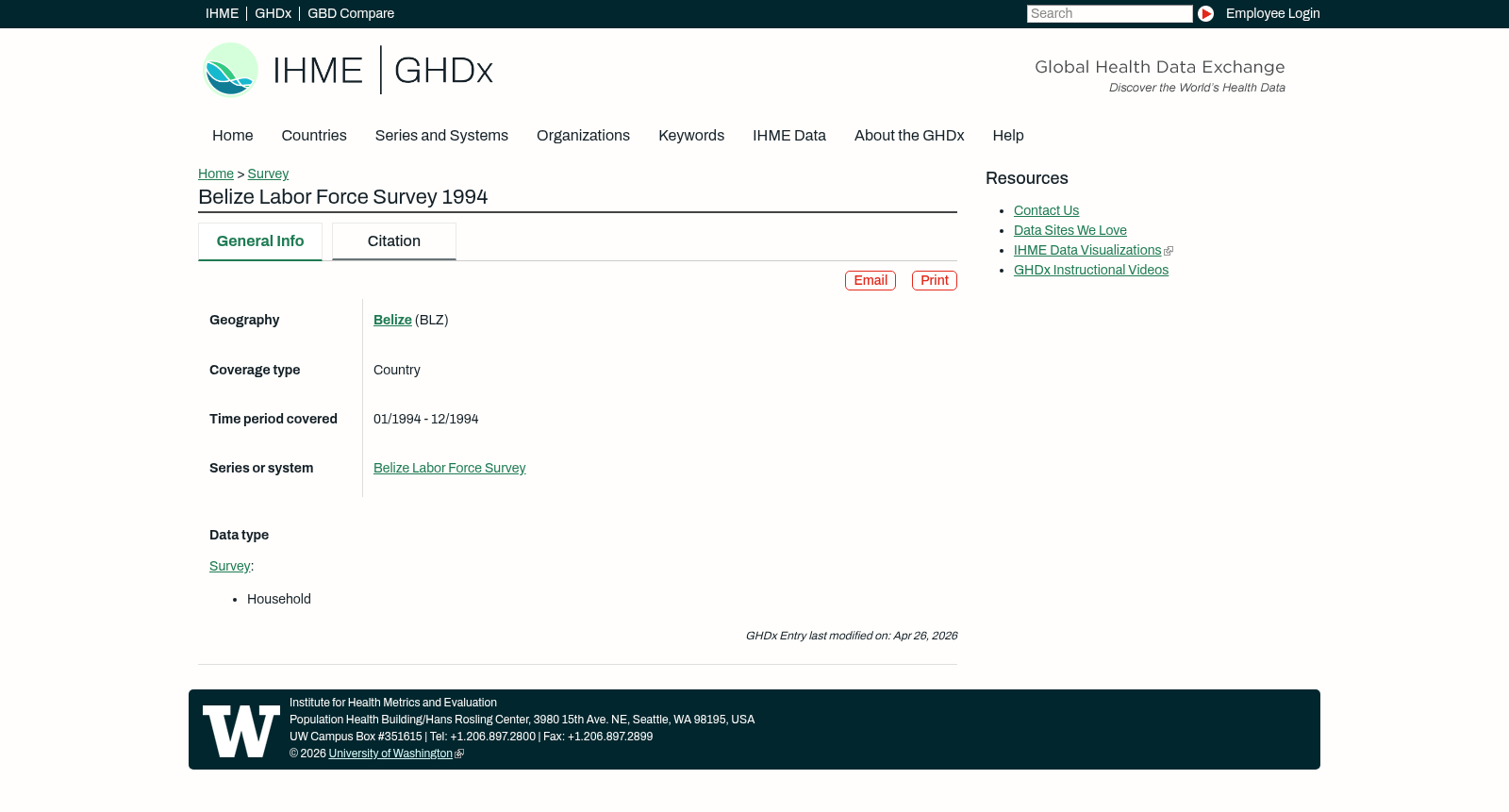Focus the Search input field

1109,14
